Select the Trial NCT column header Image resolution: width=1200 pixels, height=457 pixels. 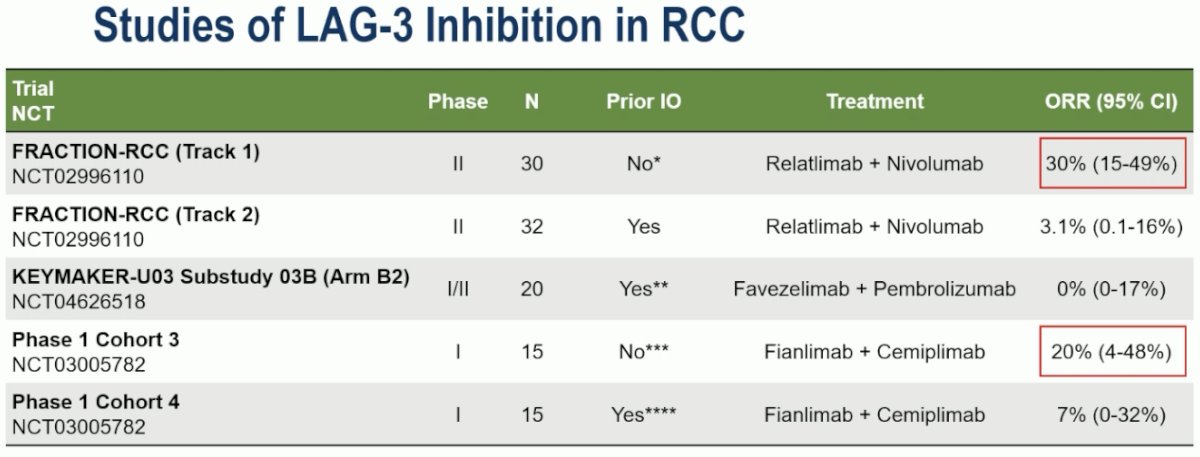coord(34,101)
